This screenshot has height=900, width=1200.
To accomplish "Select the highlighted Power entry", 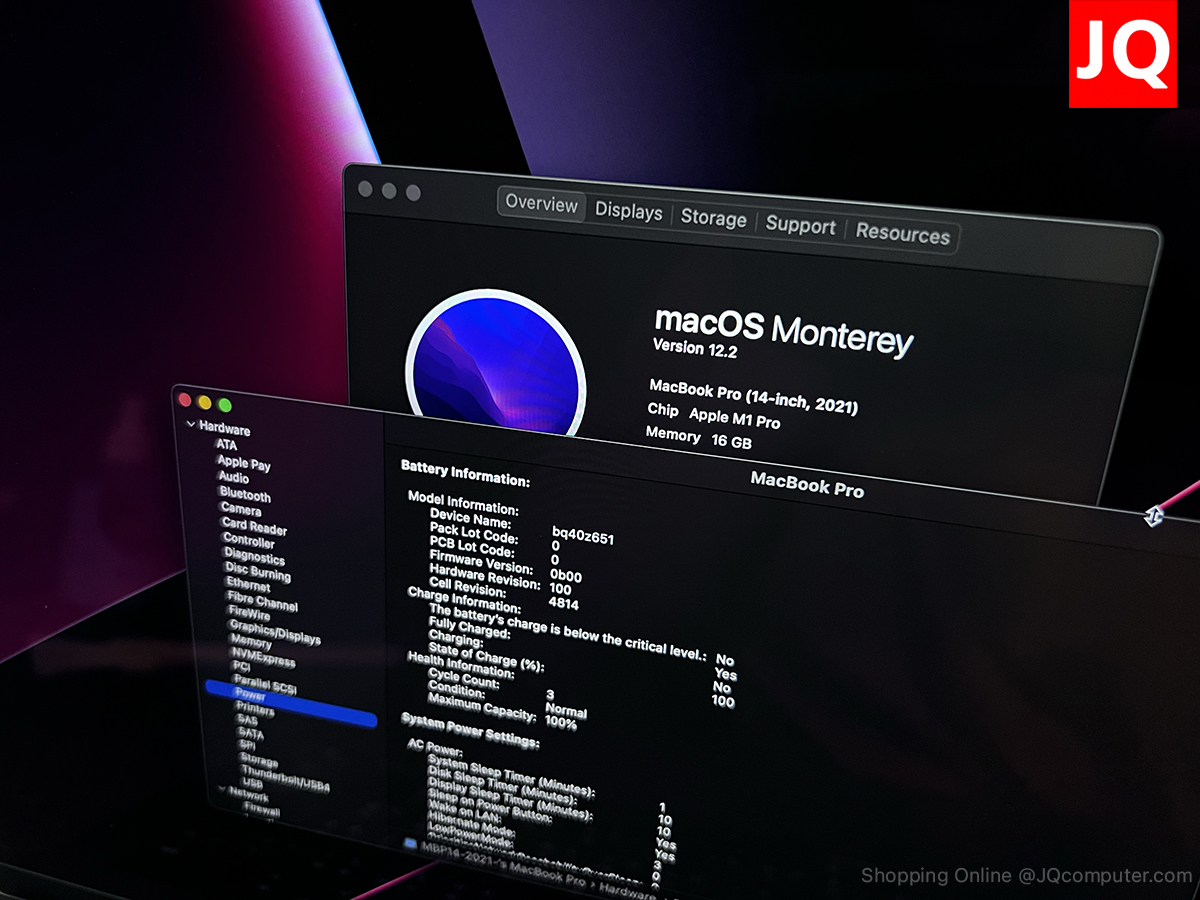I will tap(291, 704).
